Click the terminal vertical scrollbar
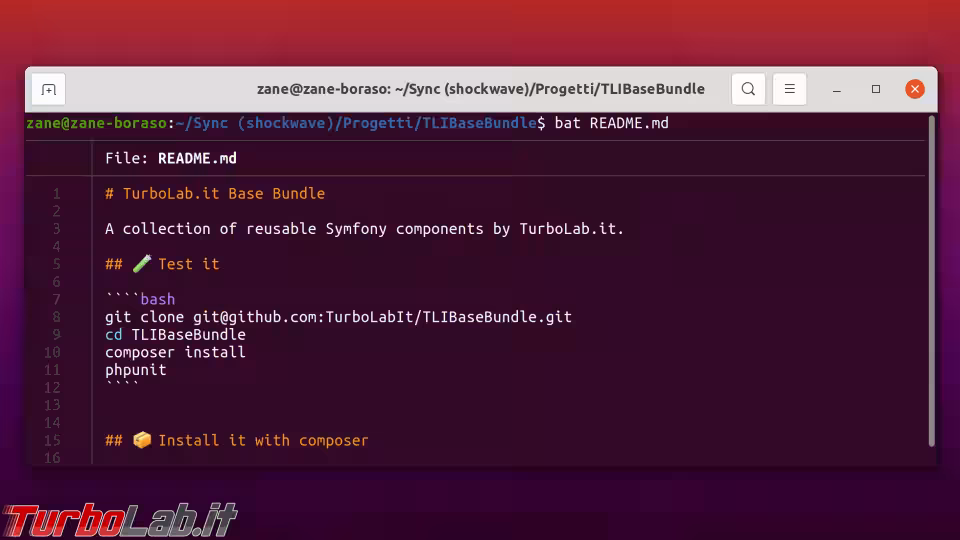Viewport: 960px width, 540px height. [x=932, y=280]
